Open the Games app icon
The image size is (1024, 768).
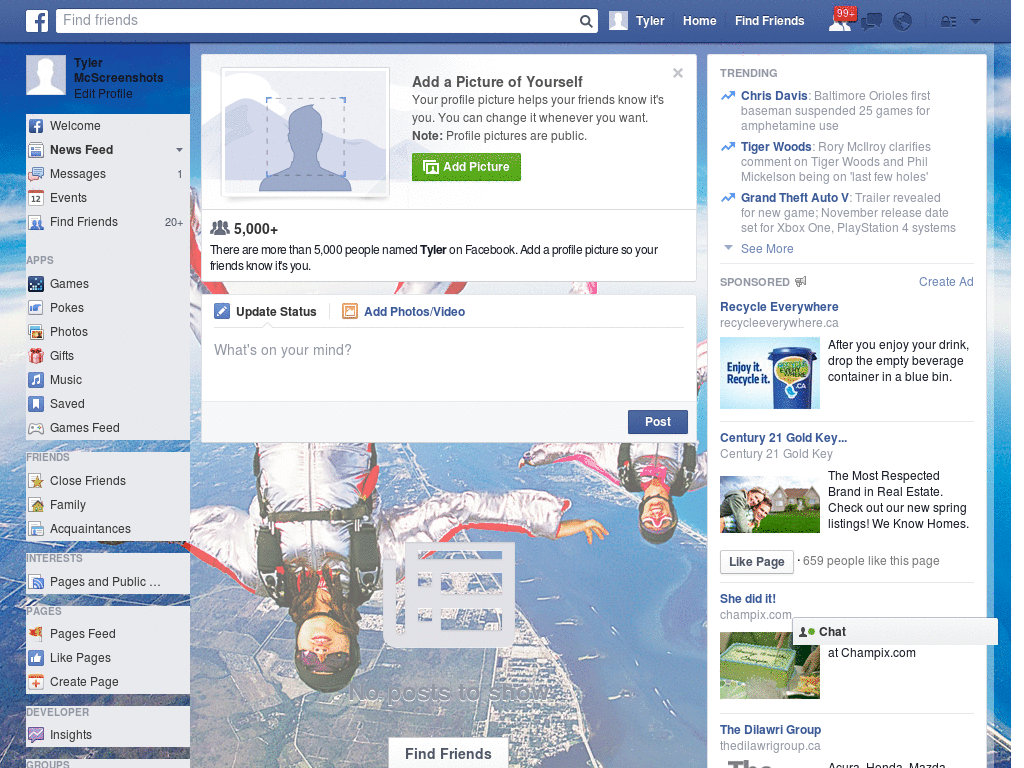click(36, 284)
